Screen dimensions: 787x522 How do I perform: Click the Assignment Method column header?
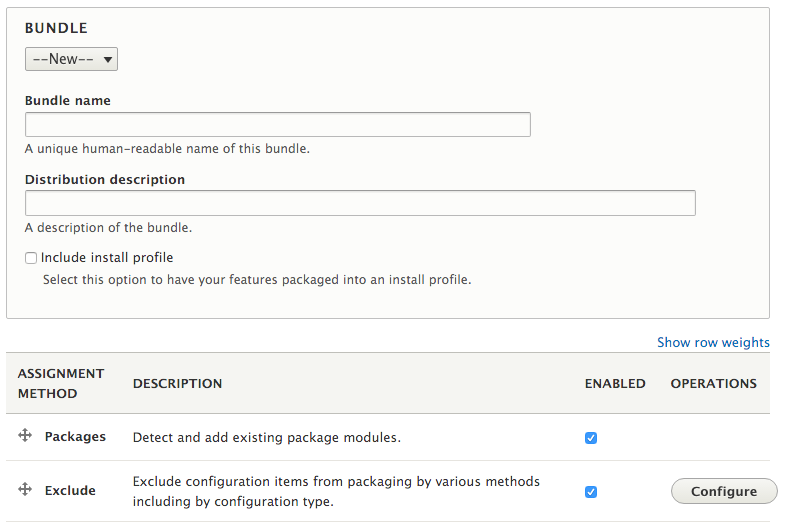61,383
